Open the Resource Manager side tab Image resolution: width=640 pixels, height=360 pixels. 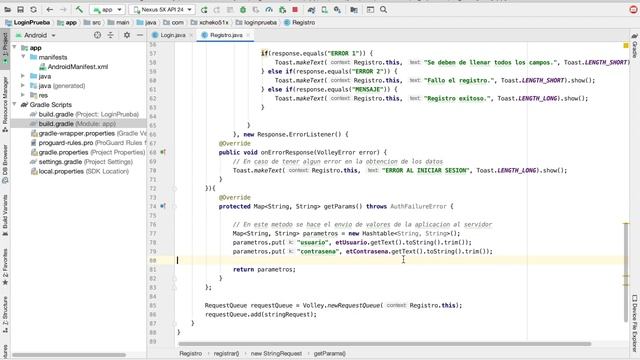tap(5, 104)
